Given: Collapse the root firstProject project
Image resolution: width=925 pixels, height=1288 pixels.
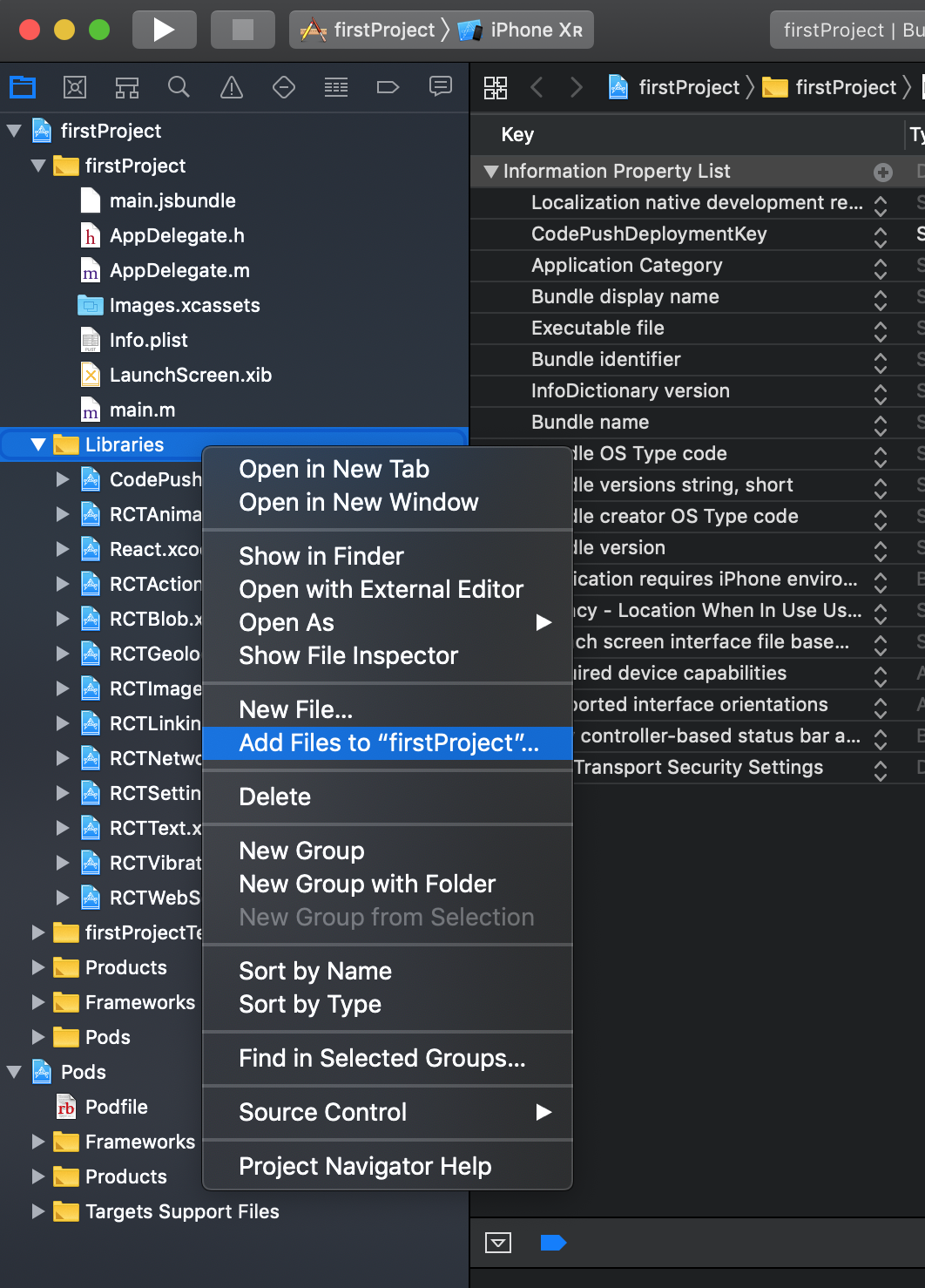Looking at the screenshot, I should [14, 131].
